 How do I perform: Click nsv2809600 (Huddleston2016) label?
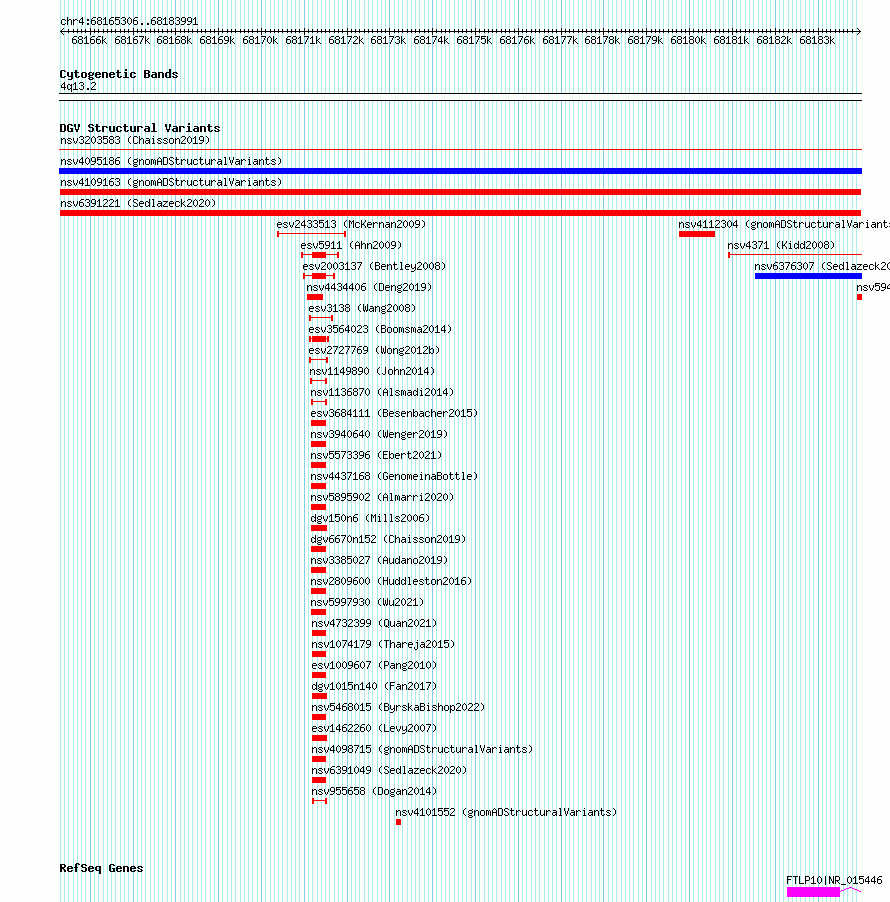click(x=391, y=581)
